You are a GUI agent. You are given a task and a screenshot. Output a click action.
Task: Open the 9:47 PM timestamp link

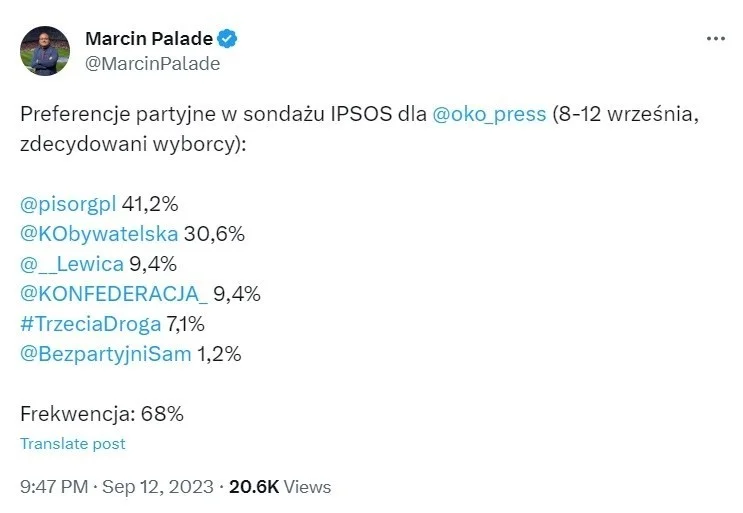[54, 487]
